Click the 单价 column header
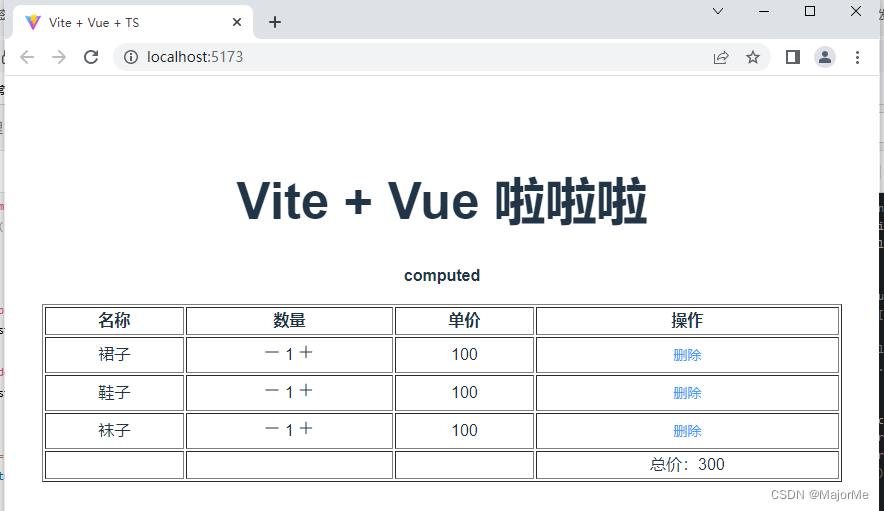884x511 pixels. pyautogui.click(x=465, y=320)
